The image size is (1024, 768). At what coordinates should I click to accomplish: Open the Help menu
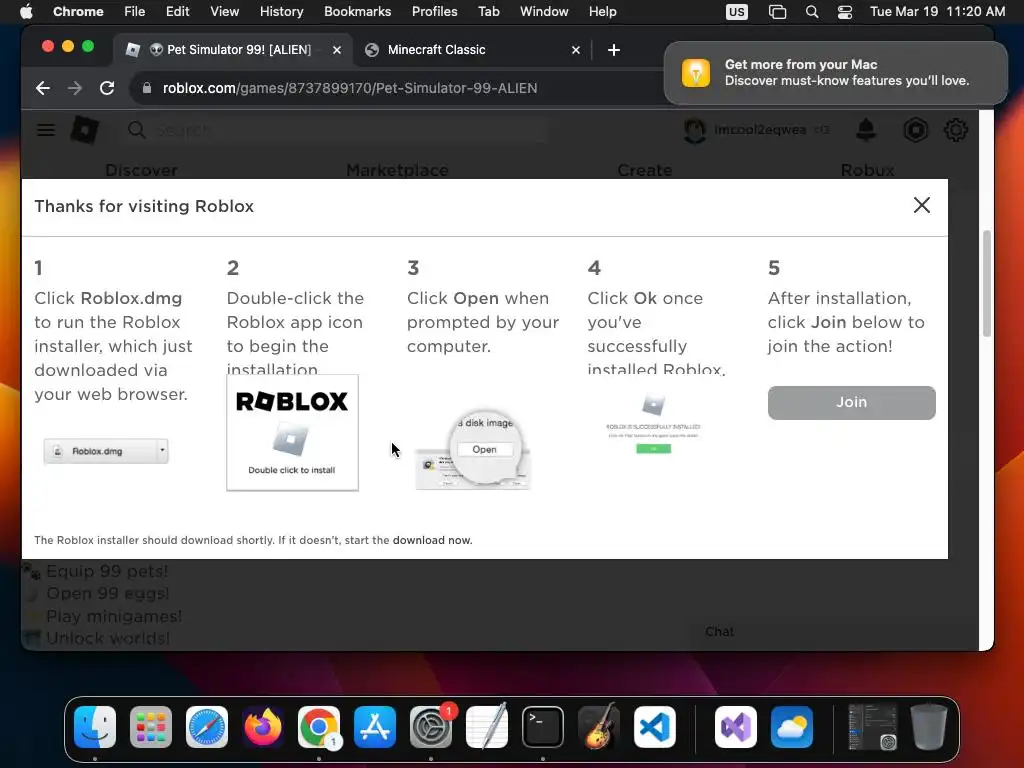(602, 12)
